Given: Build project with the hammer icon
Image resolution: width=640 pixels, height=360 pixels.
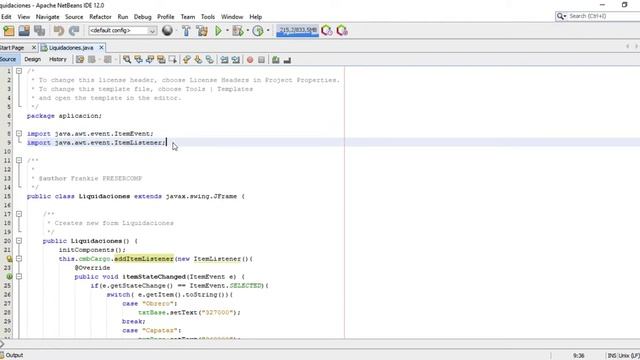Looking at the screenshot, I should pos(186,31).
